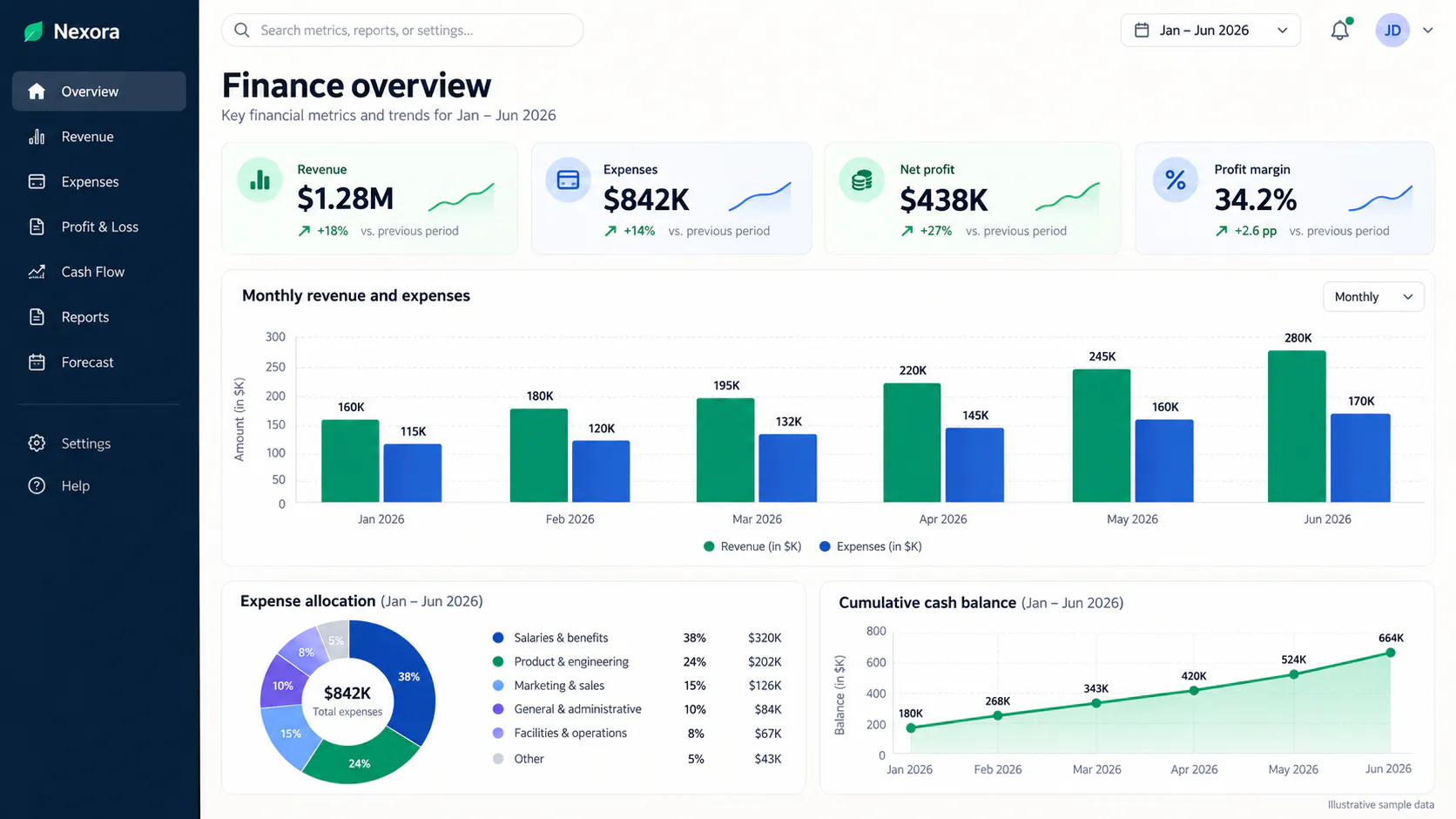Open the Jan – Jun 2026 date range dropdown

pos(1210,30)
